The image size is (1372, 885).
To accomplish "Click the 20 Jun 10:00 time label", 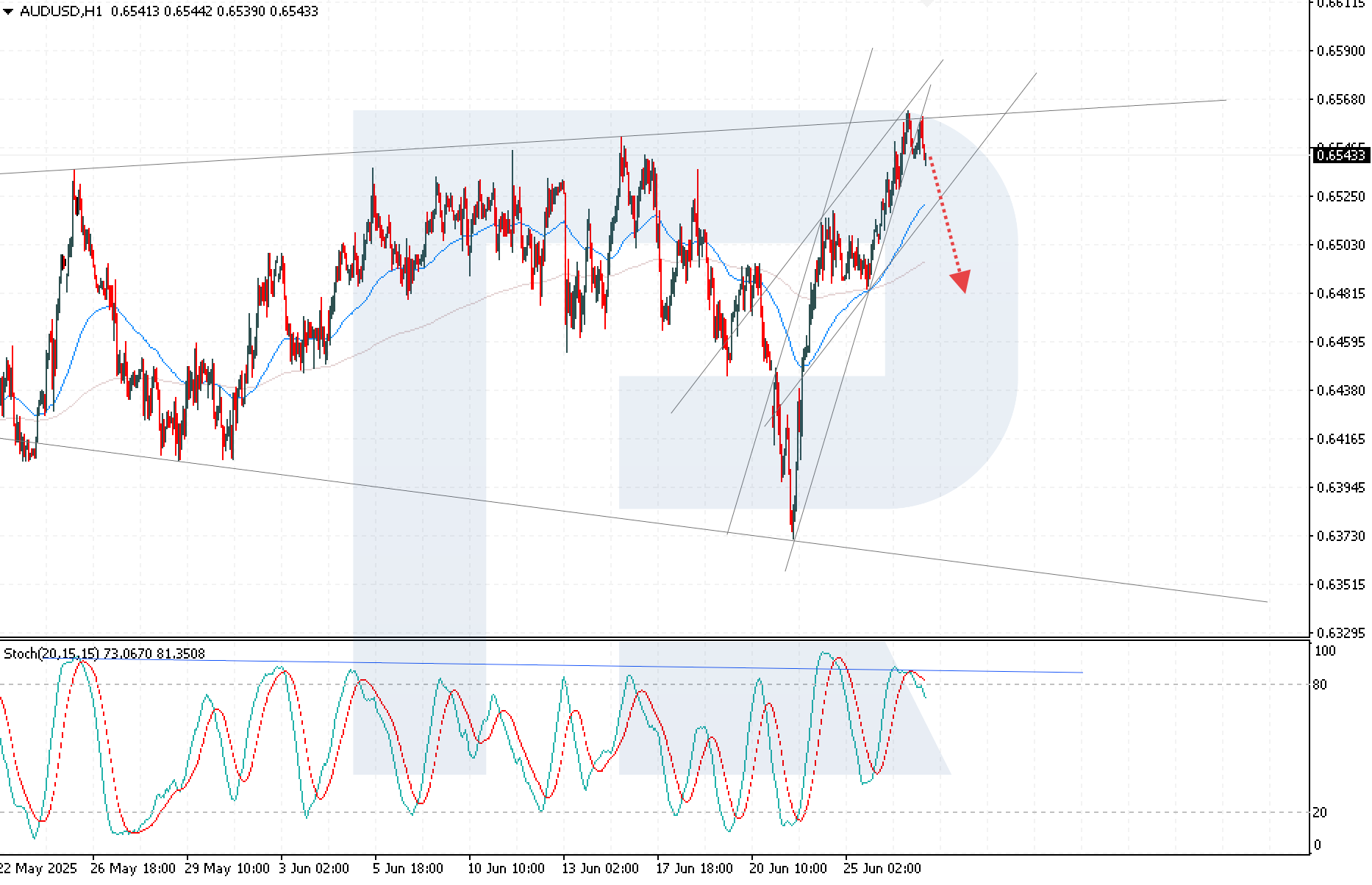I will pos(789,868).
